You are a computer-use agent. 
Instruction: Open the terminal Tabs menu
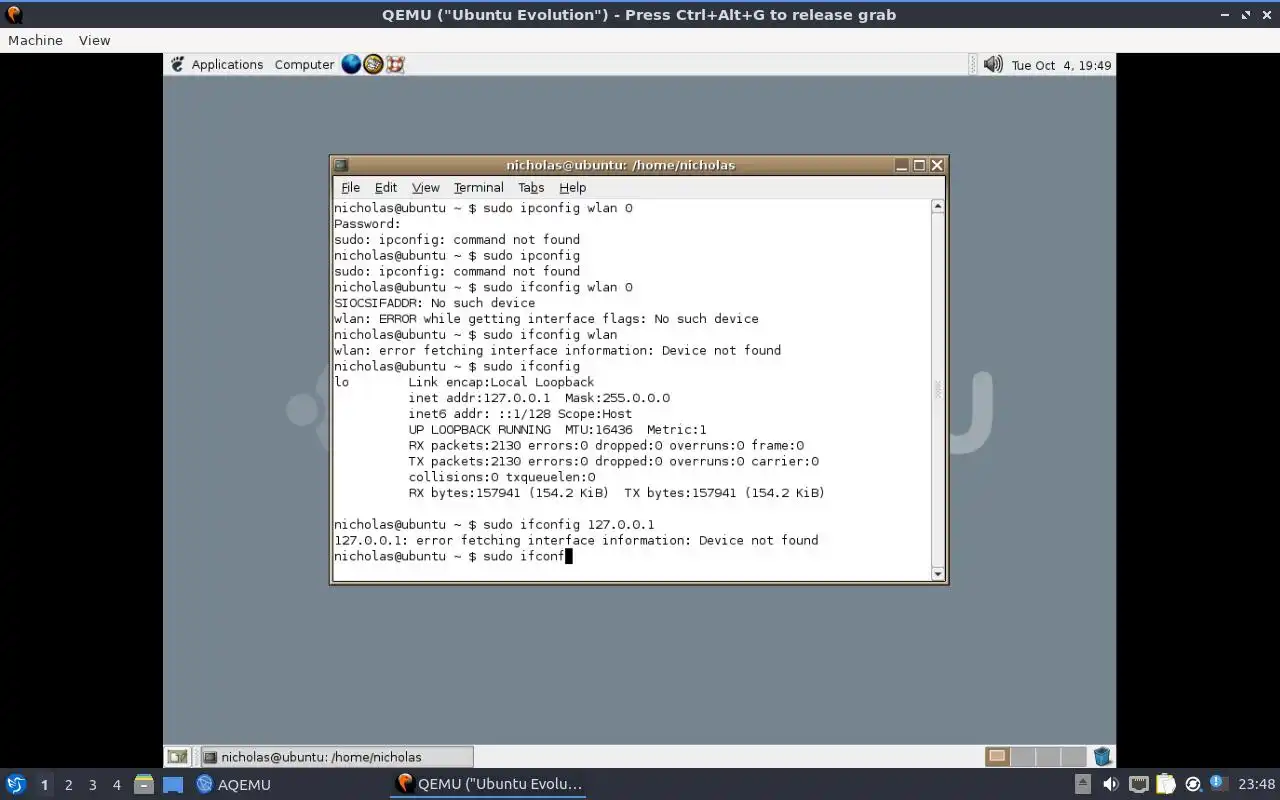531,187
